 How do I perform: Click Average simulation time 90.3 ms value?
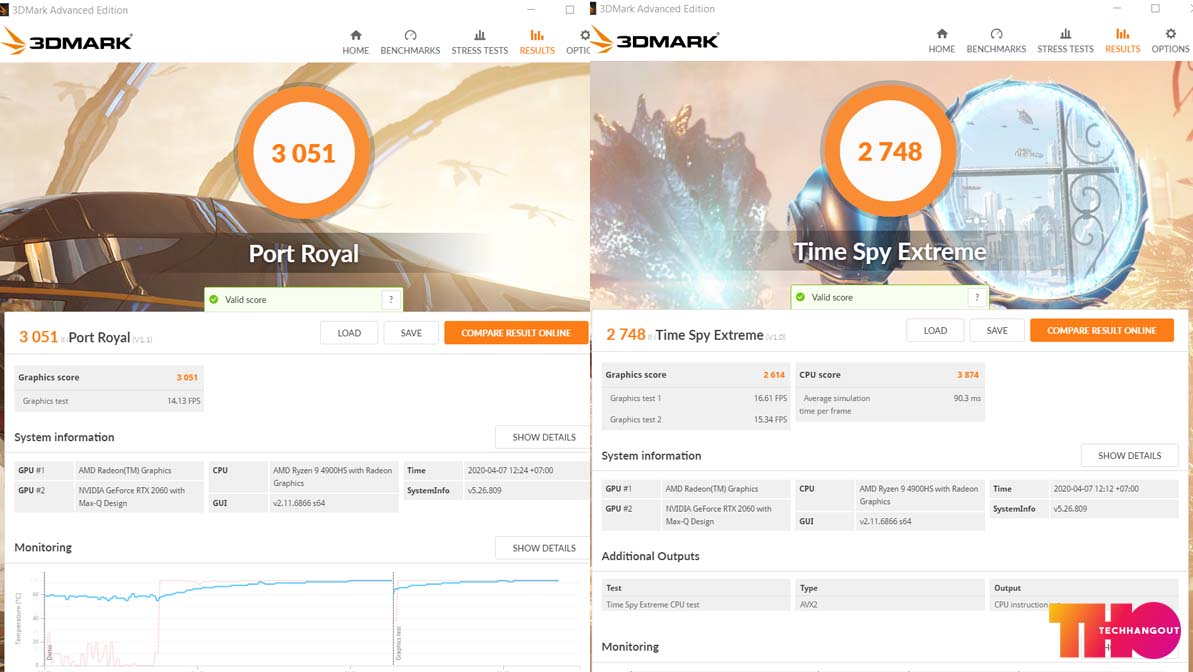pyautogui.click(x=967, y=399)
